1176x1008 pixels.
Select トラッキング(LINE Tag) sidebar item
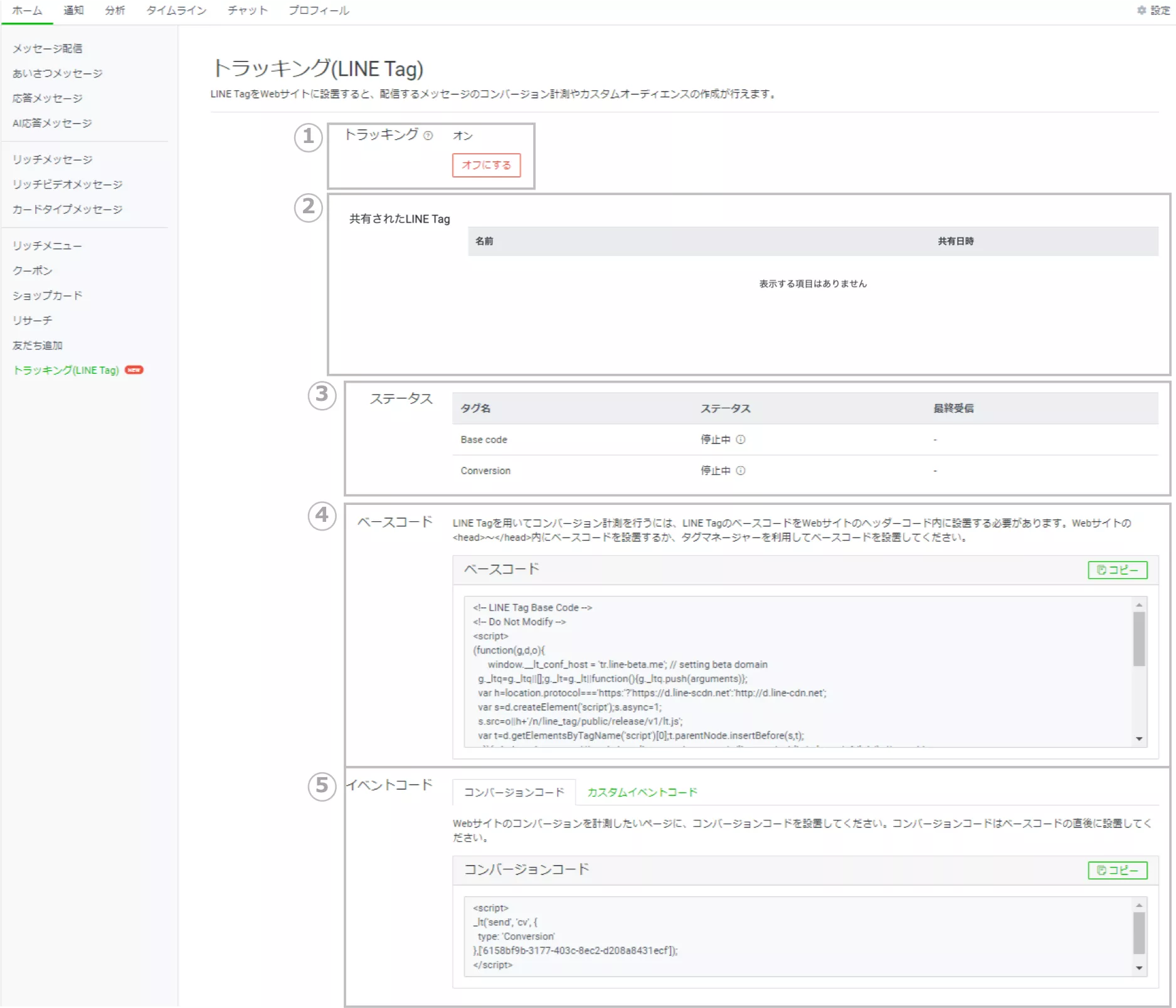(x=66, y=370)
